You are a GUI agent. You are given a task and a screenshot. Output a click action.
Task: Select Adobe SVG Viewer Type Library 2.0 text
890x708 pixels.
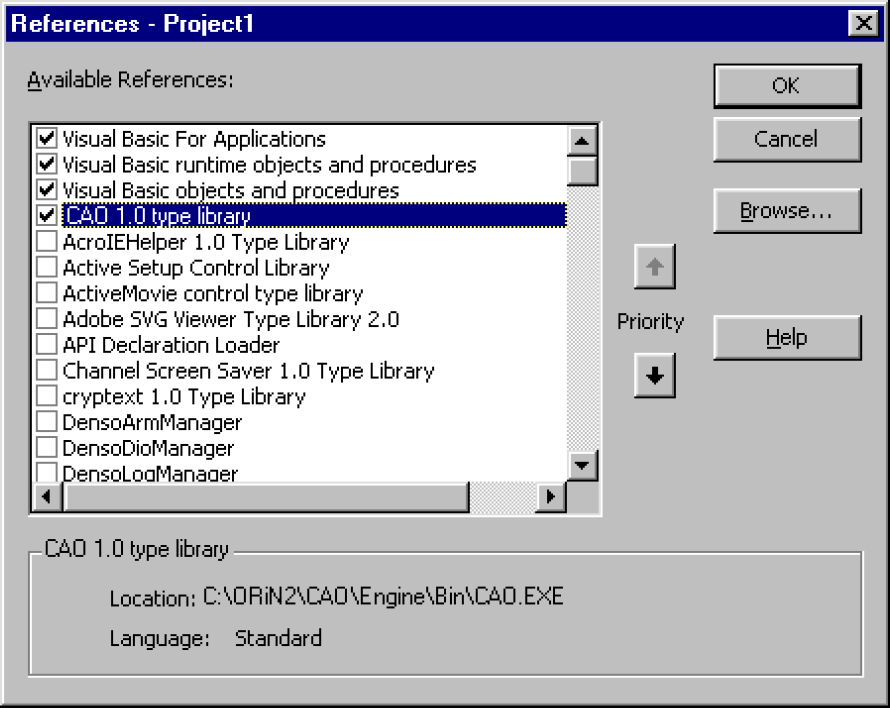[x=231, y=319]
